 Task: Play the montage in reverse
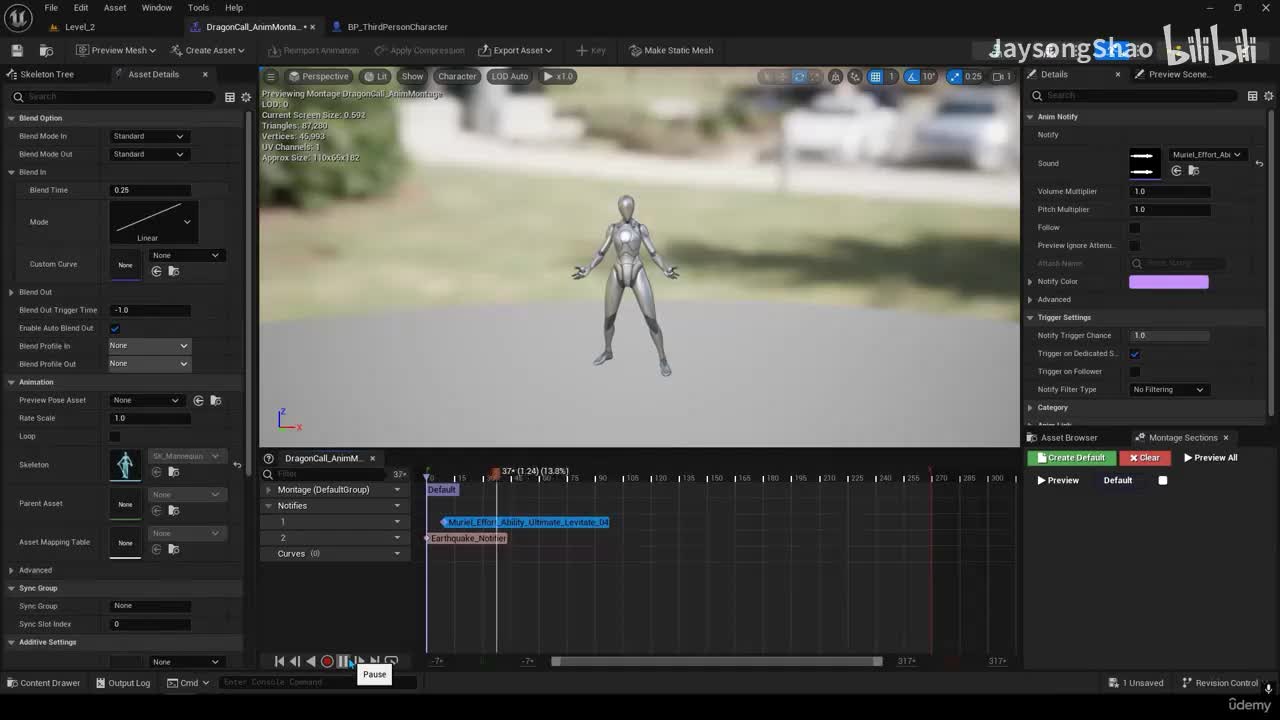(x=311, y=661)
